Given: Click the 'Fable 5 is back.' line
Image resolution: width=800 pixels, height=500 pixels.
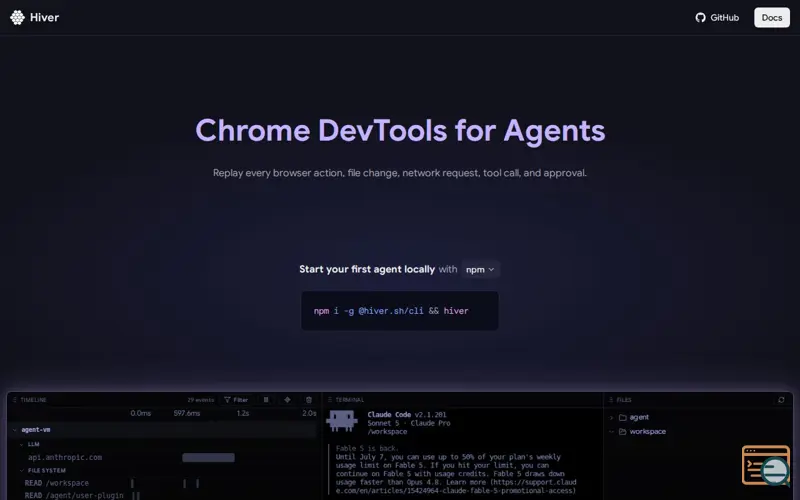Looking at the screenshot, I should point(367,448).
